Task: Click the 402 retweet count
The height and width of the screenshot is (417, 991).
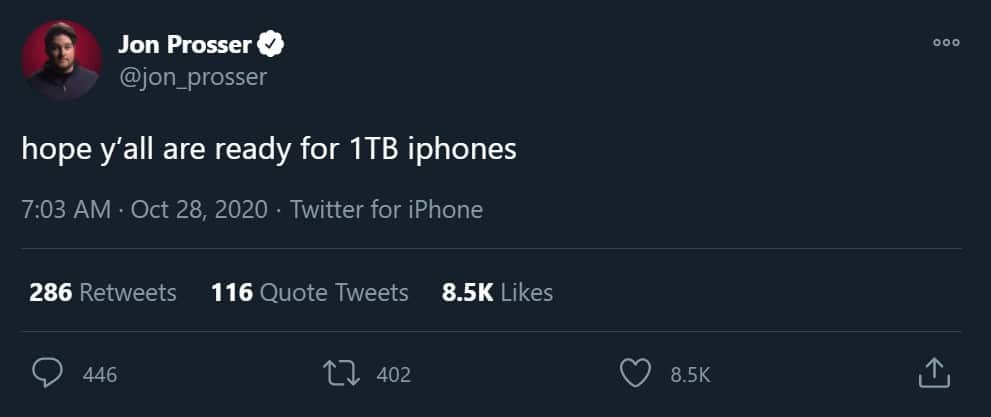Action: pyautogui.click(x=394, y=375)
